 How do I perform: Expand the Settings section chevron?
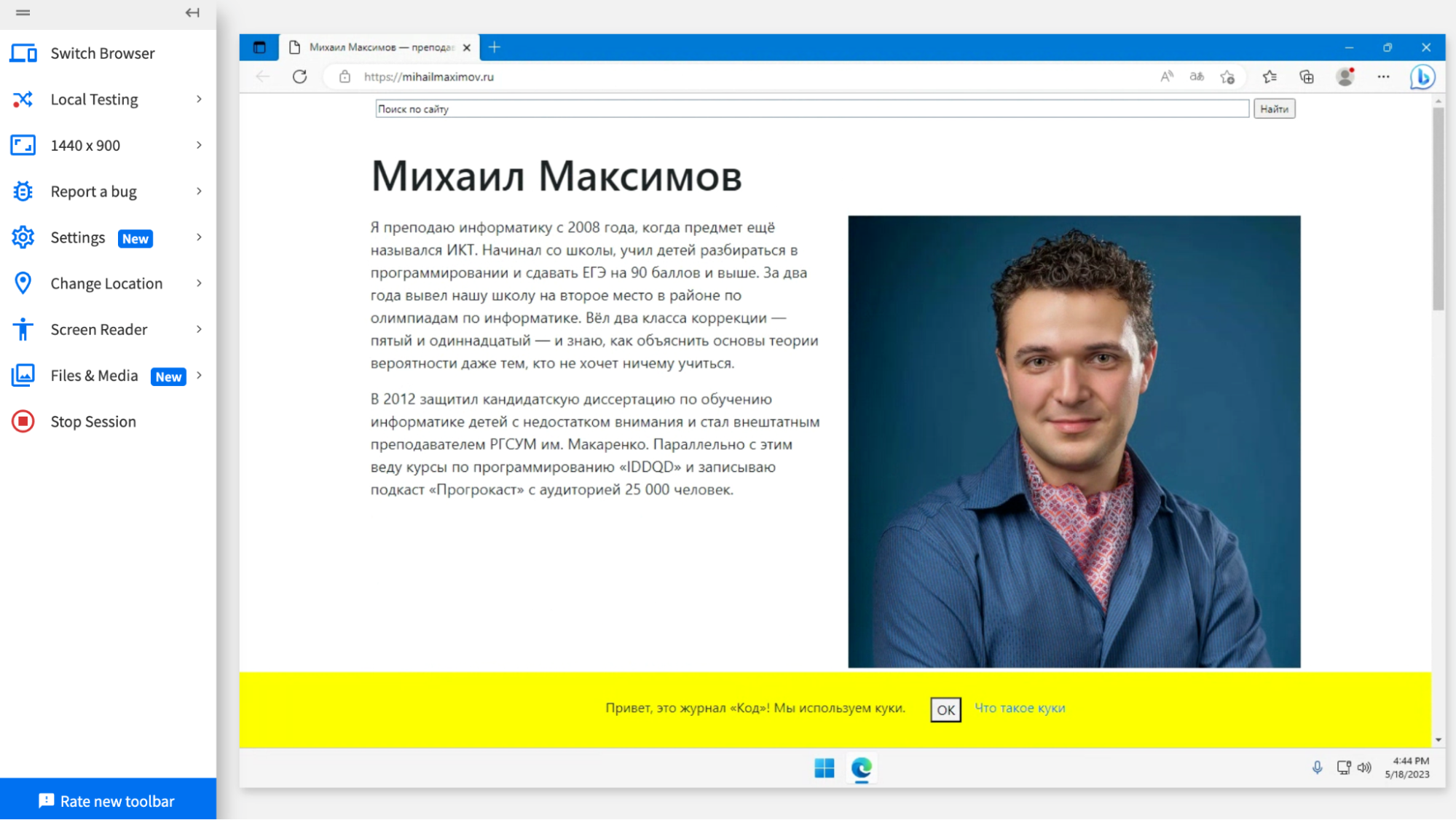point(198,237)
